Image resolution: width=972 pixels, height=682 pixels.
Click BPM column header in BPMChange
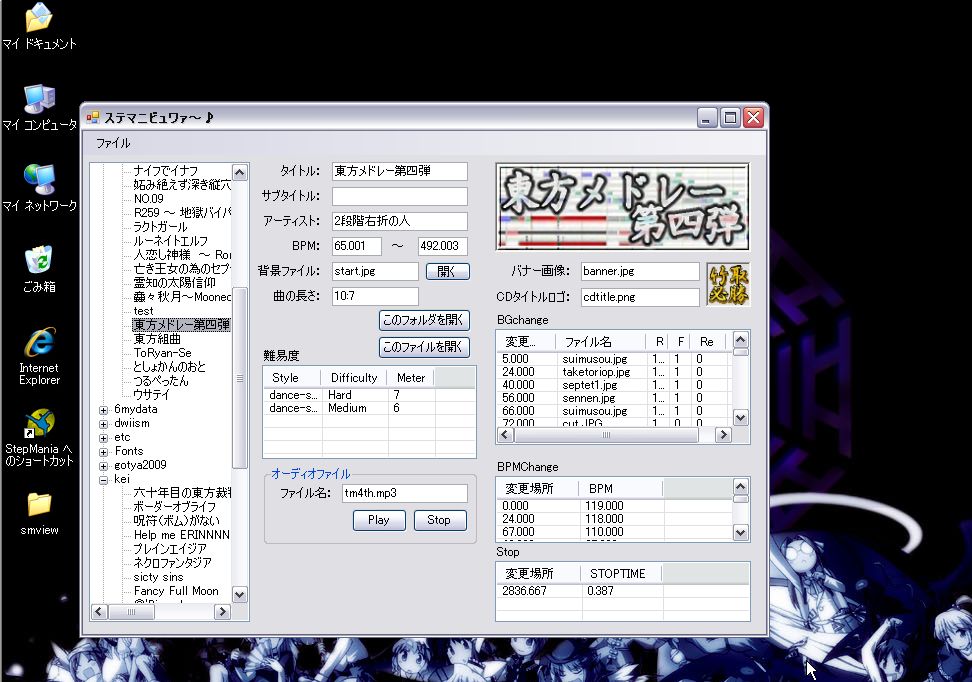621,489
